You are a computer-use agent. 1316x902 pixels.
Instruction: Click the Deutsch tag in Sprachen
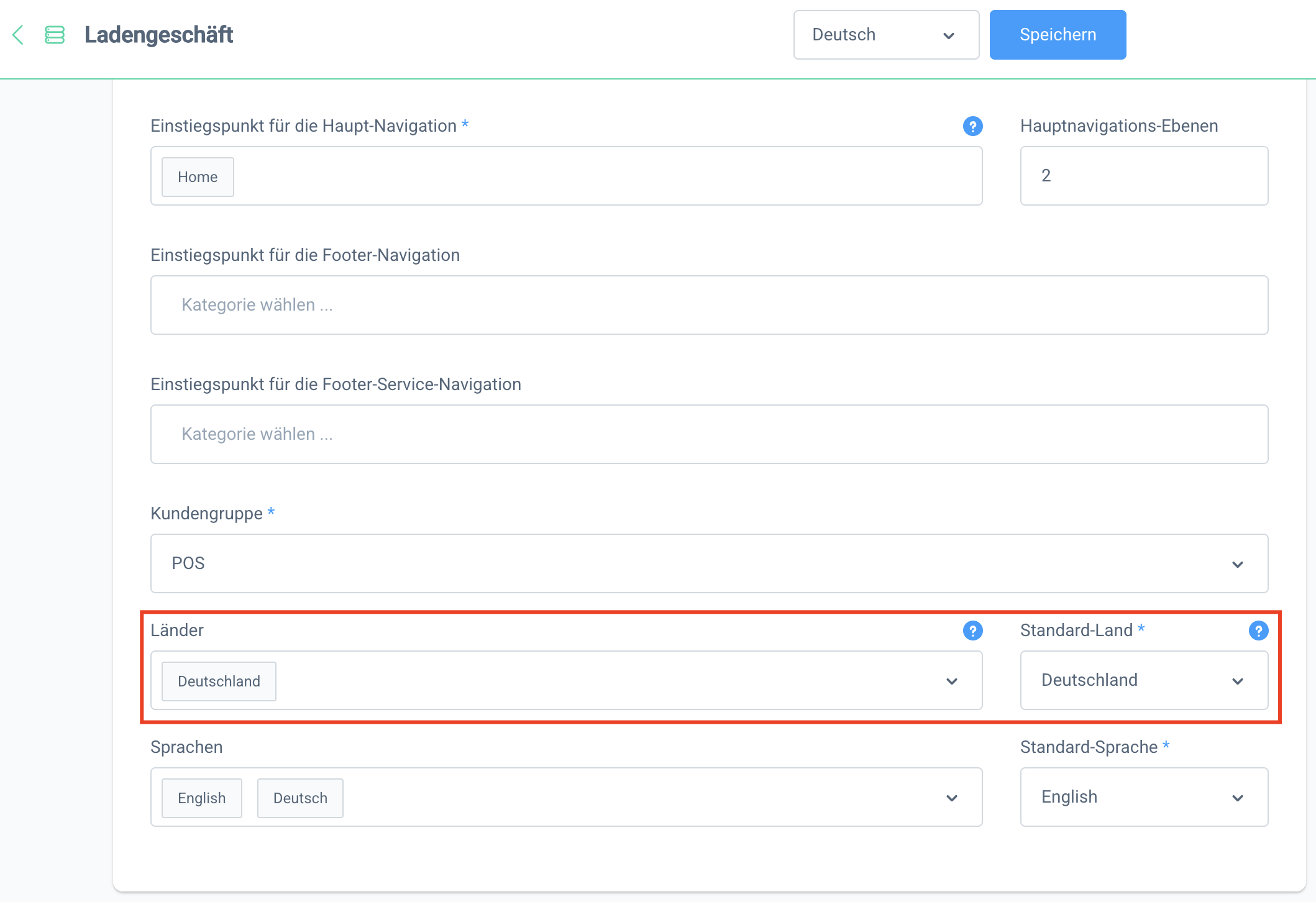300,798
